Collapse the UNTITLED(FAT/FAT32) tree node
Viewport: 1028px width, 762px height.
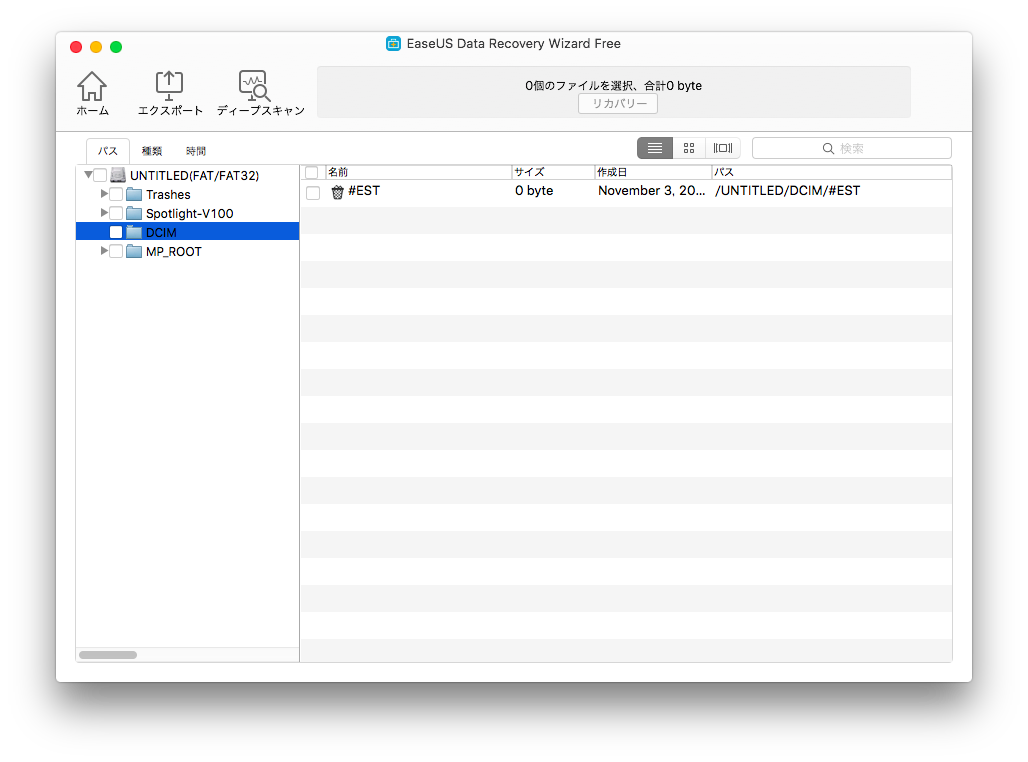[88, 175]
